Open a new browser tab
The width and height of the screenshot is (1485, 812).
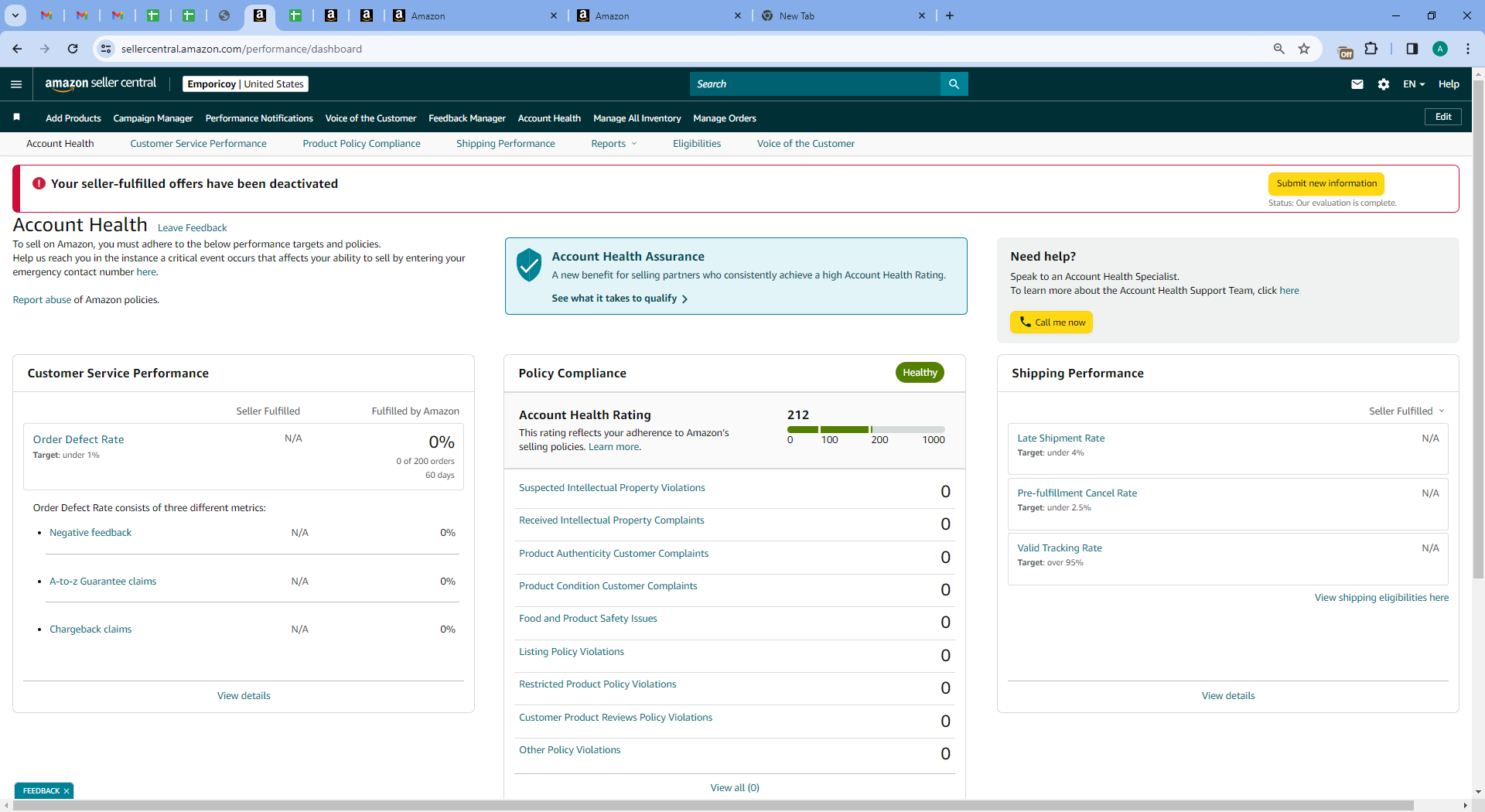(950, 15)
